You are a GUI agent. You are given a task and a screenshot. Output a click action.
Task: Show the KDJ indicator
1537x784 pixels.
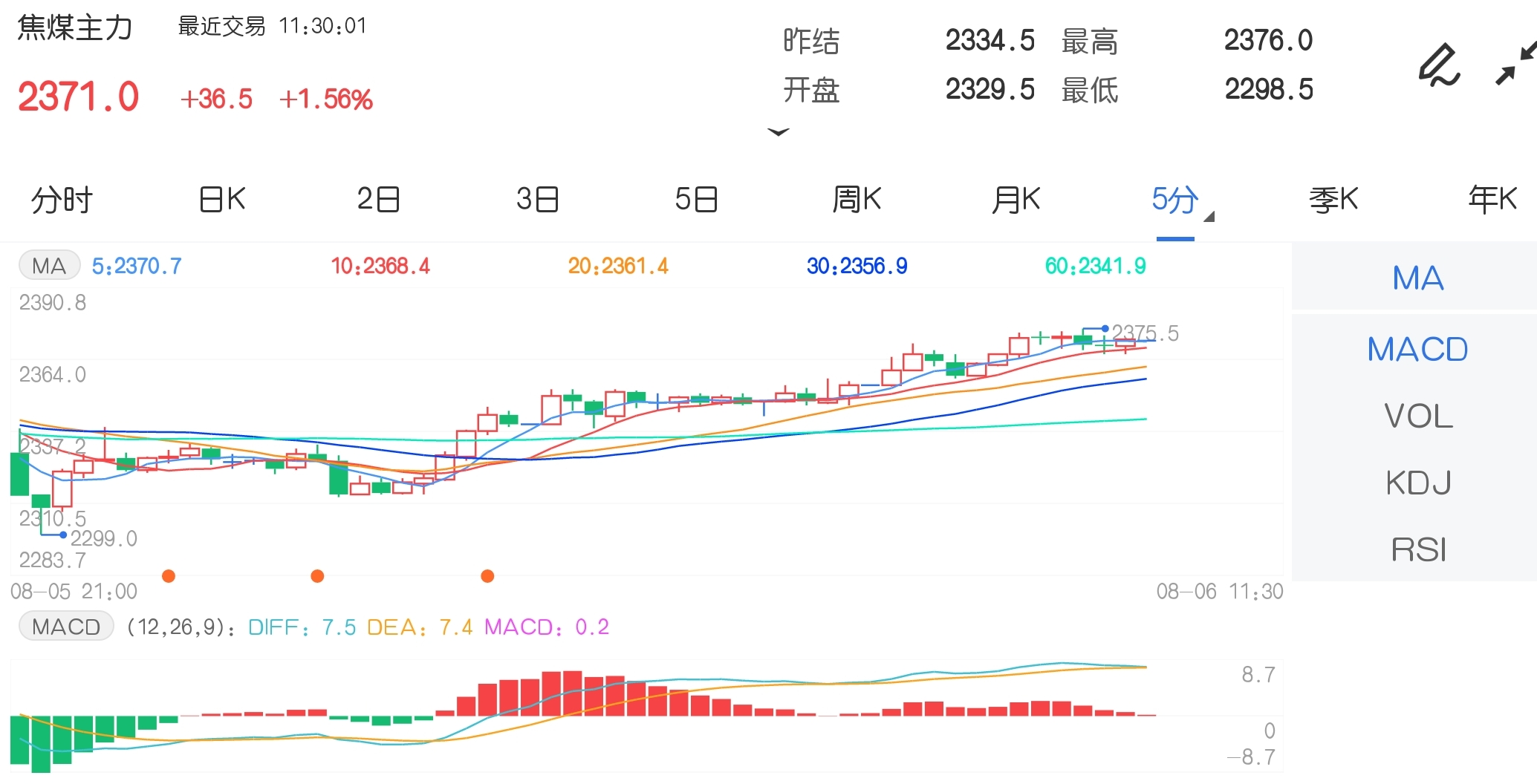click(1417, 483)
